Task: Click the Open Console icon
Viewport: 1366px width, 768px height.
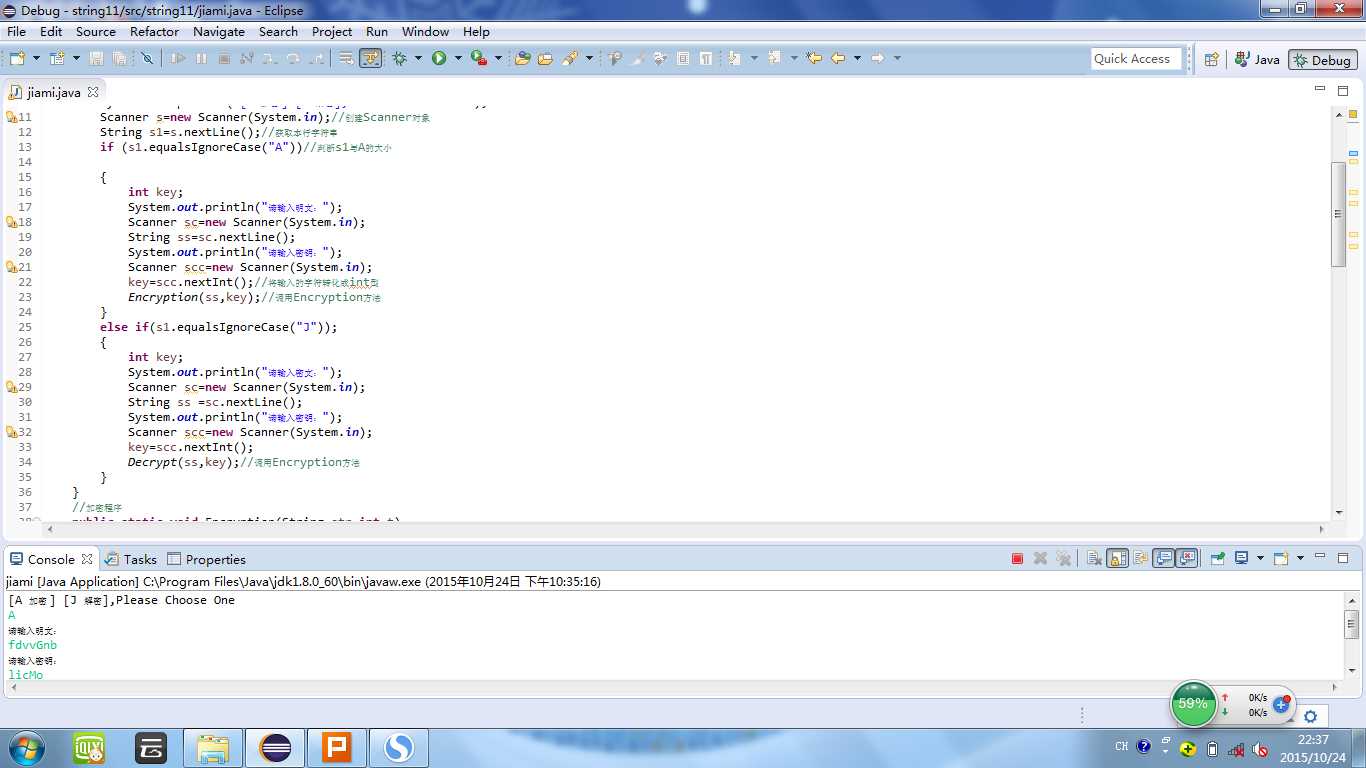Action: (x=1280, y=558)
